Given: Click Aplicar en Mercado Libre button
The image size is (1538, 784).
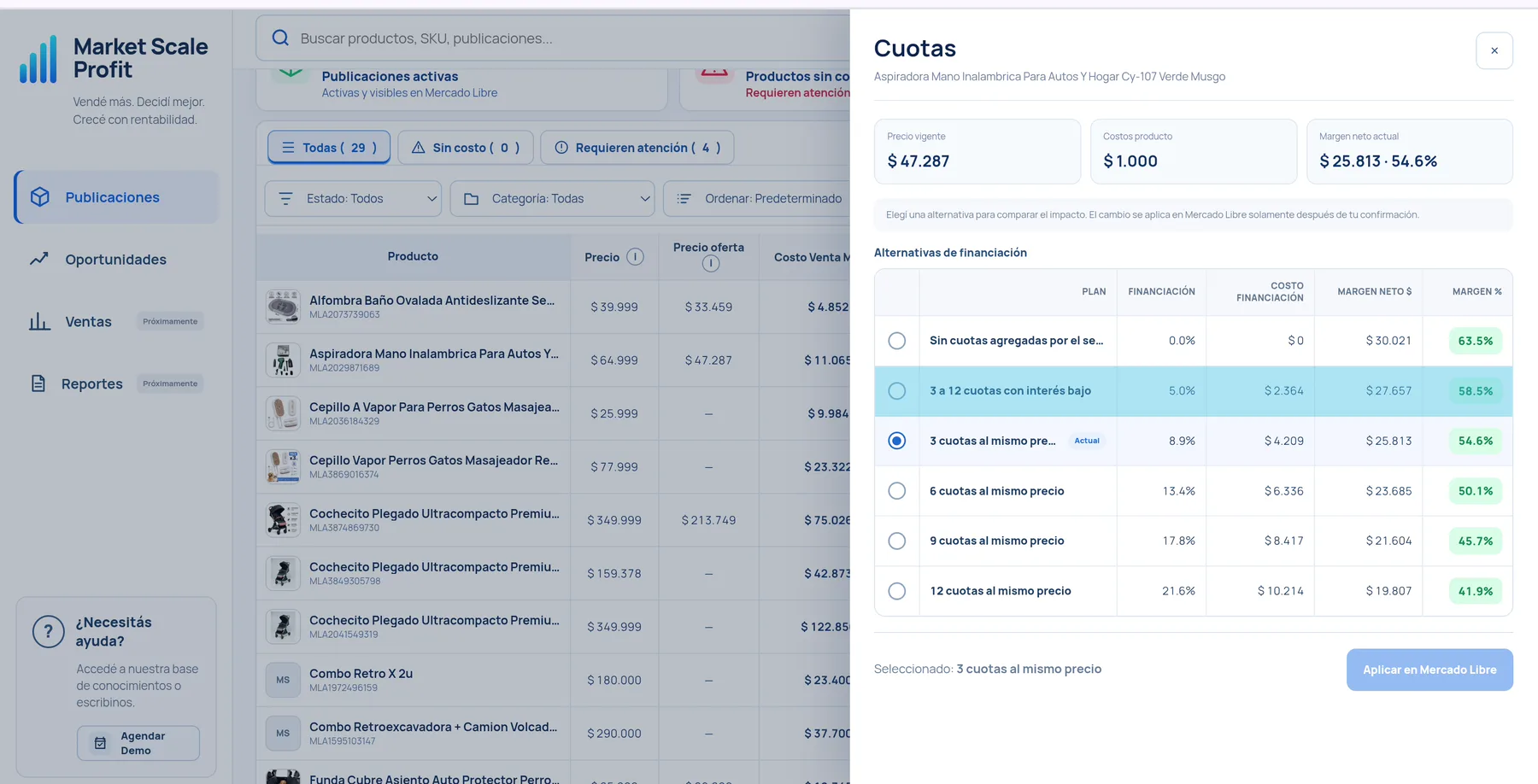Looking at the screenshot, I should (x=1429, y=670).
